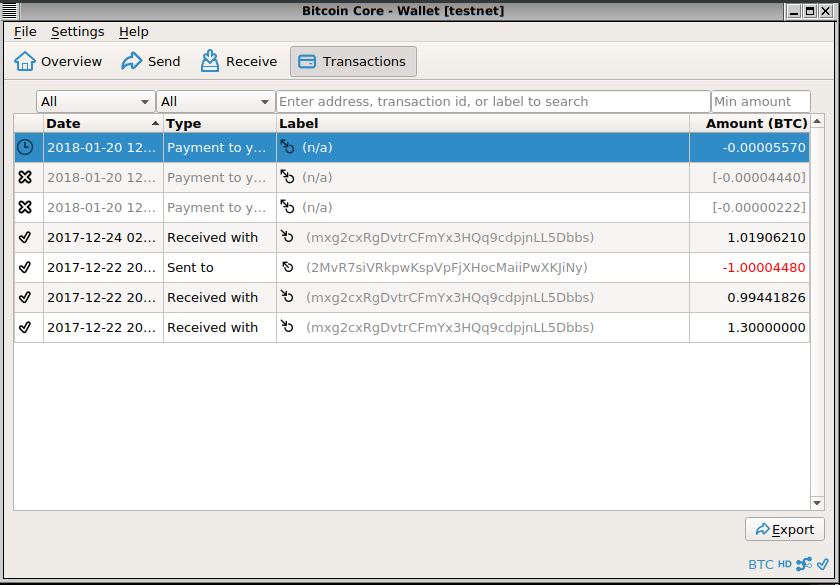Screen dimensions: 840x585
Task: Click the confirmed checkmark for 0.99441826
Action: coord(25,297)
